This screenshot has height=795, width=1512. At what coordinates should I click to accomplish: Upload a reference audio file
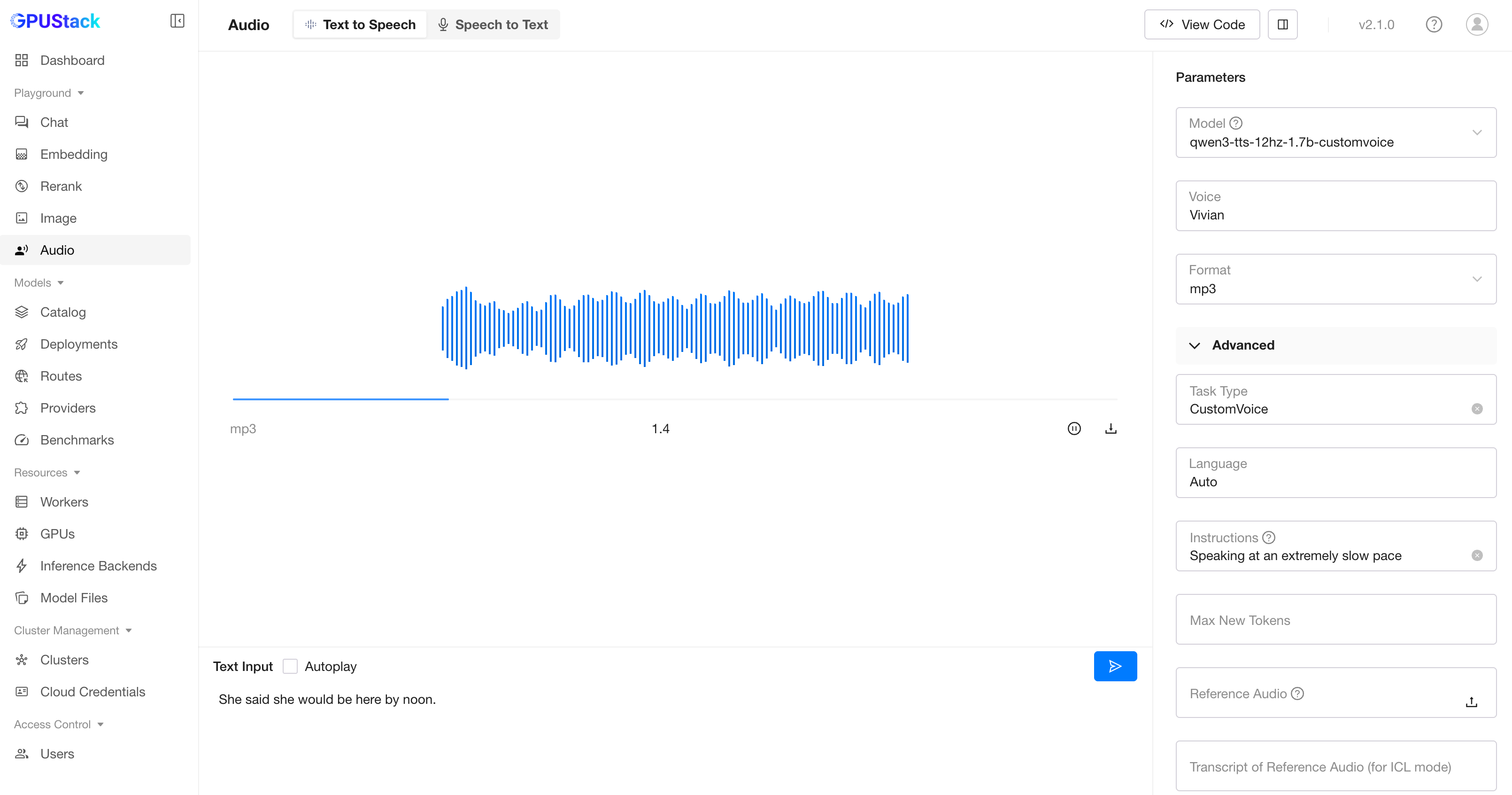[x=1472, y=701]
